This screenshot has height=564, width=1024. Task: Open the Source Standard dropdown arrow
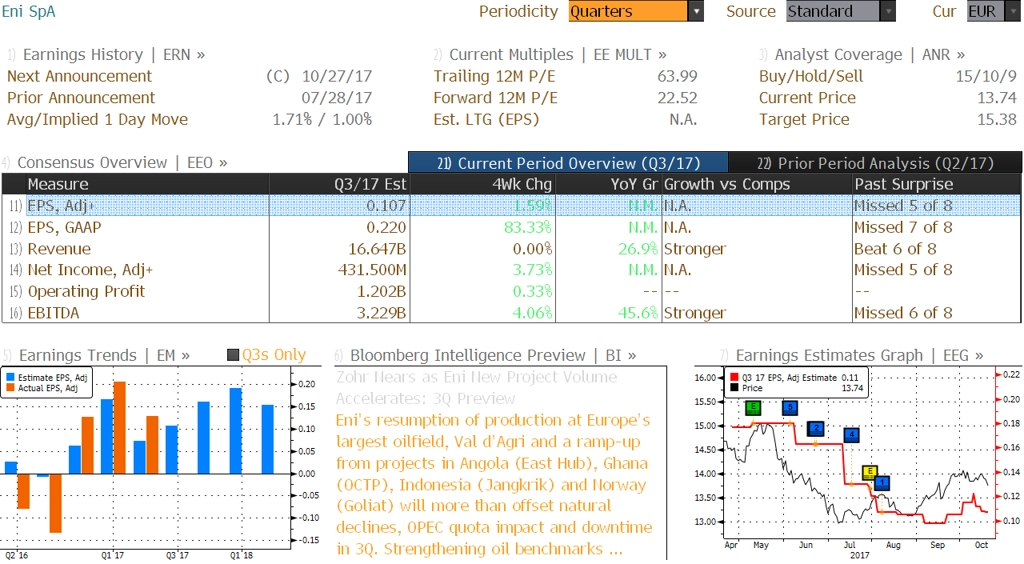point(888,11)
